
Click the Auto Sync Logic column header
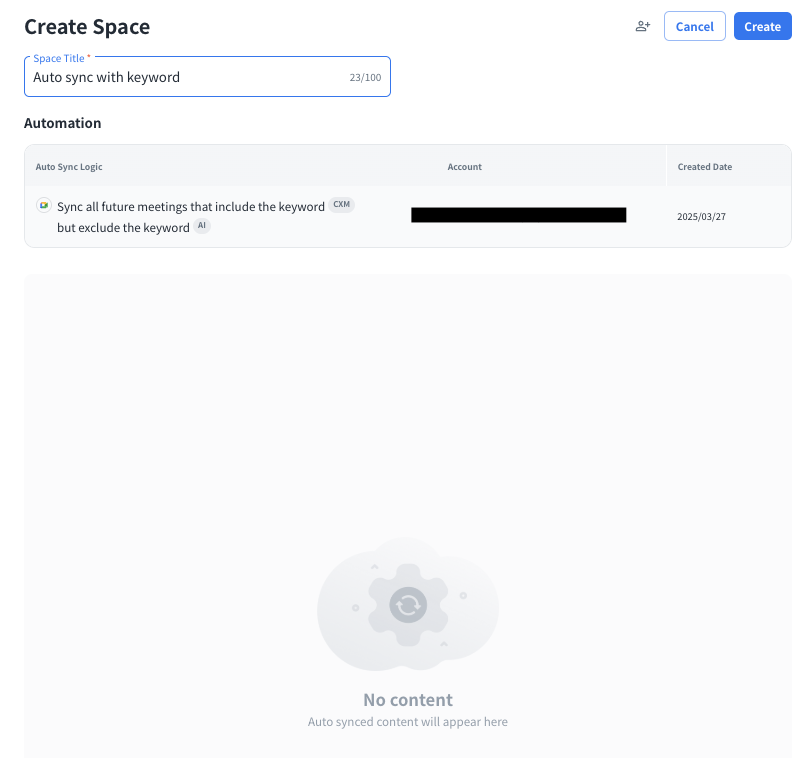[x=69, y=167]
